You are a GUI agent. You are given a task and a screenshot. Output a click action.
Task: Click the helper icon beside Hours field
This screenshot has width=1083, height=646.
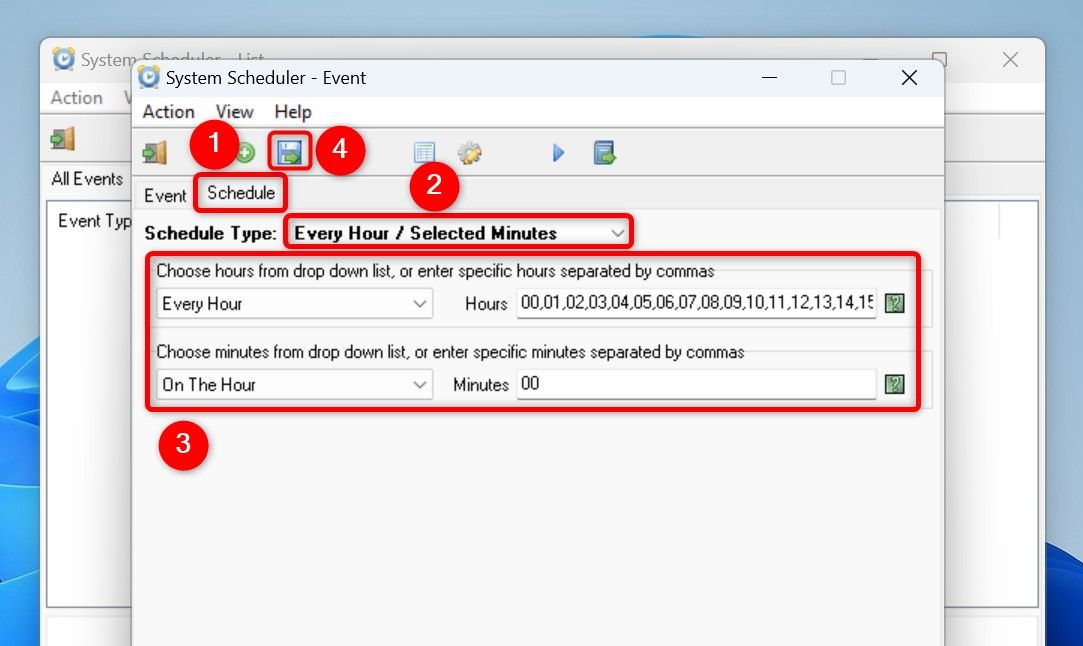click(x=894, y=303)
